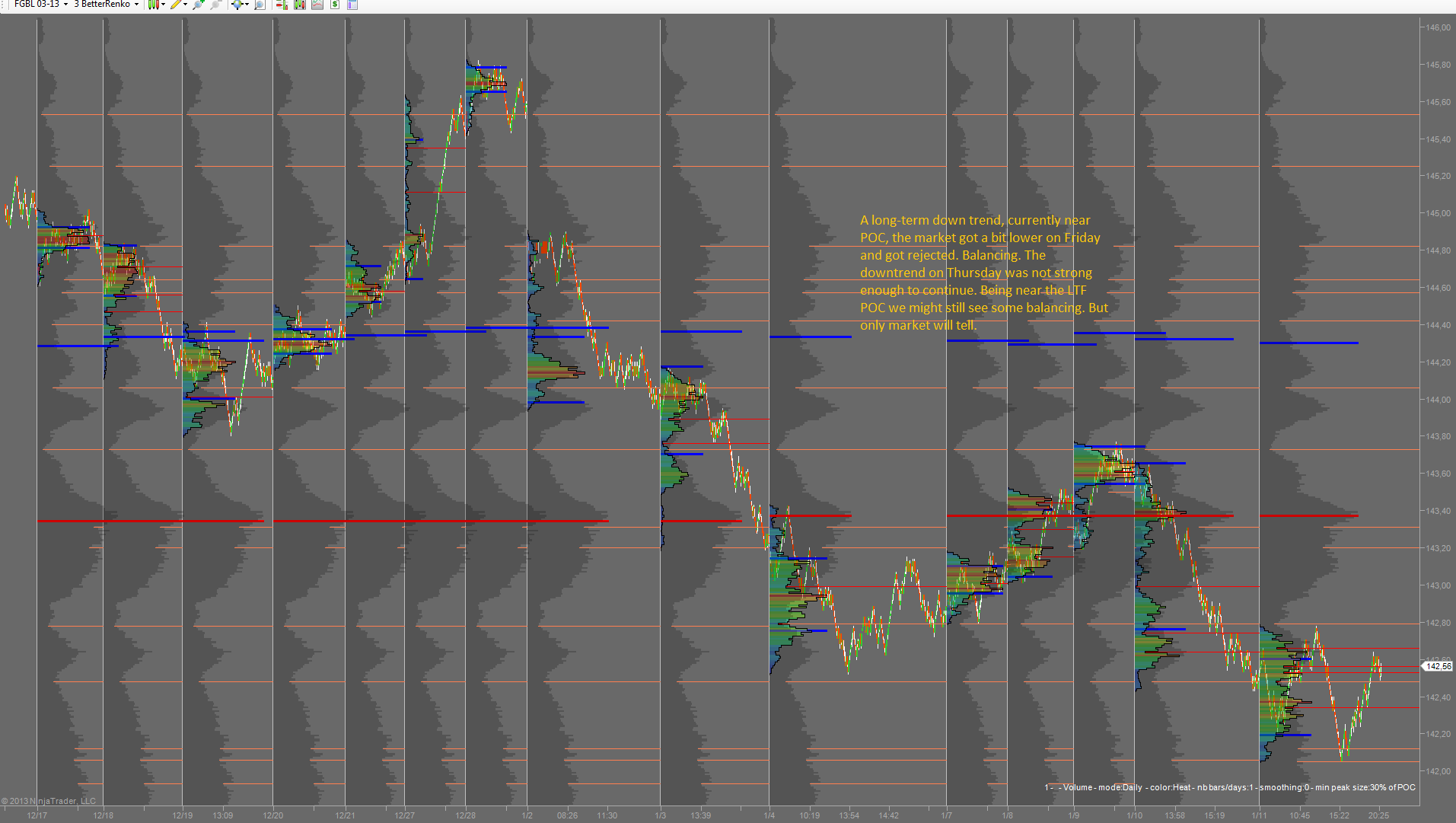Image resolution: width=1456 pixels, height=823 pixels.
Task: Click the current price marker 142,56
Action: click(1437, 666)
